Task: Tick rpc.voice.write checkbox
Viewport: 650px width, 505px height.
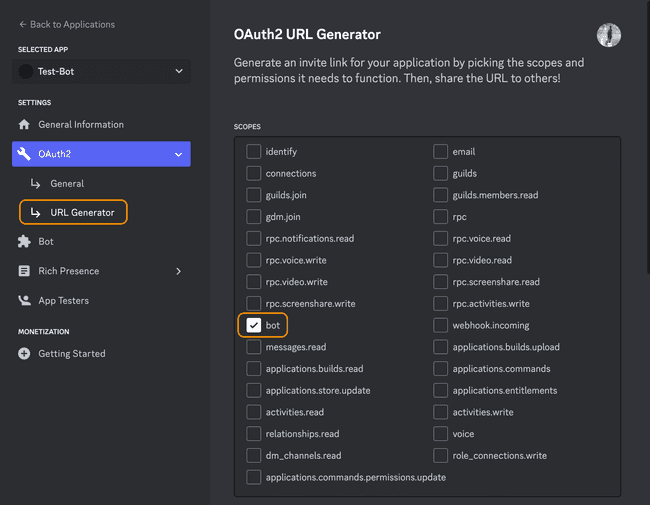Action: coord(254,260)
